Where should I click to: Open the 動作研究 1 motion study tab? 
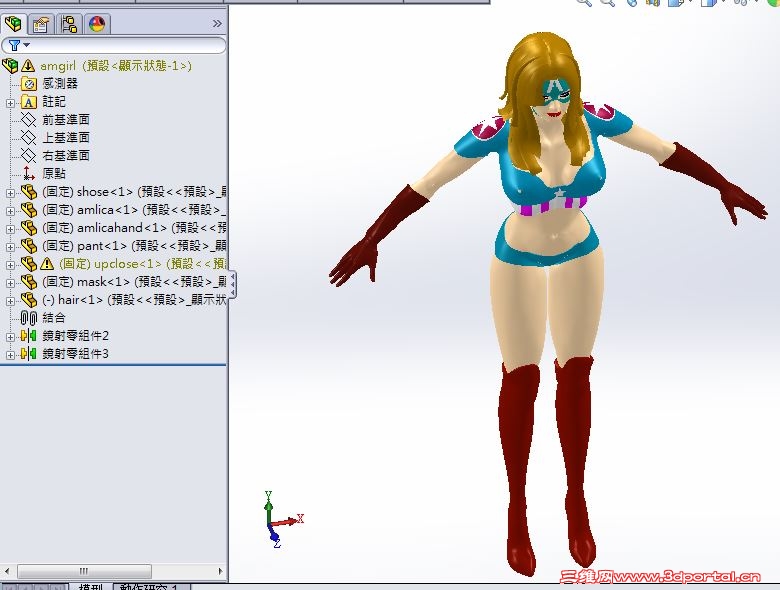(x=151, y=587)
